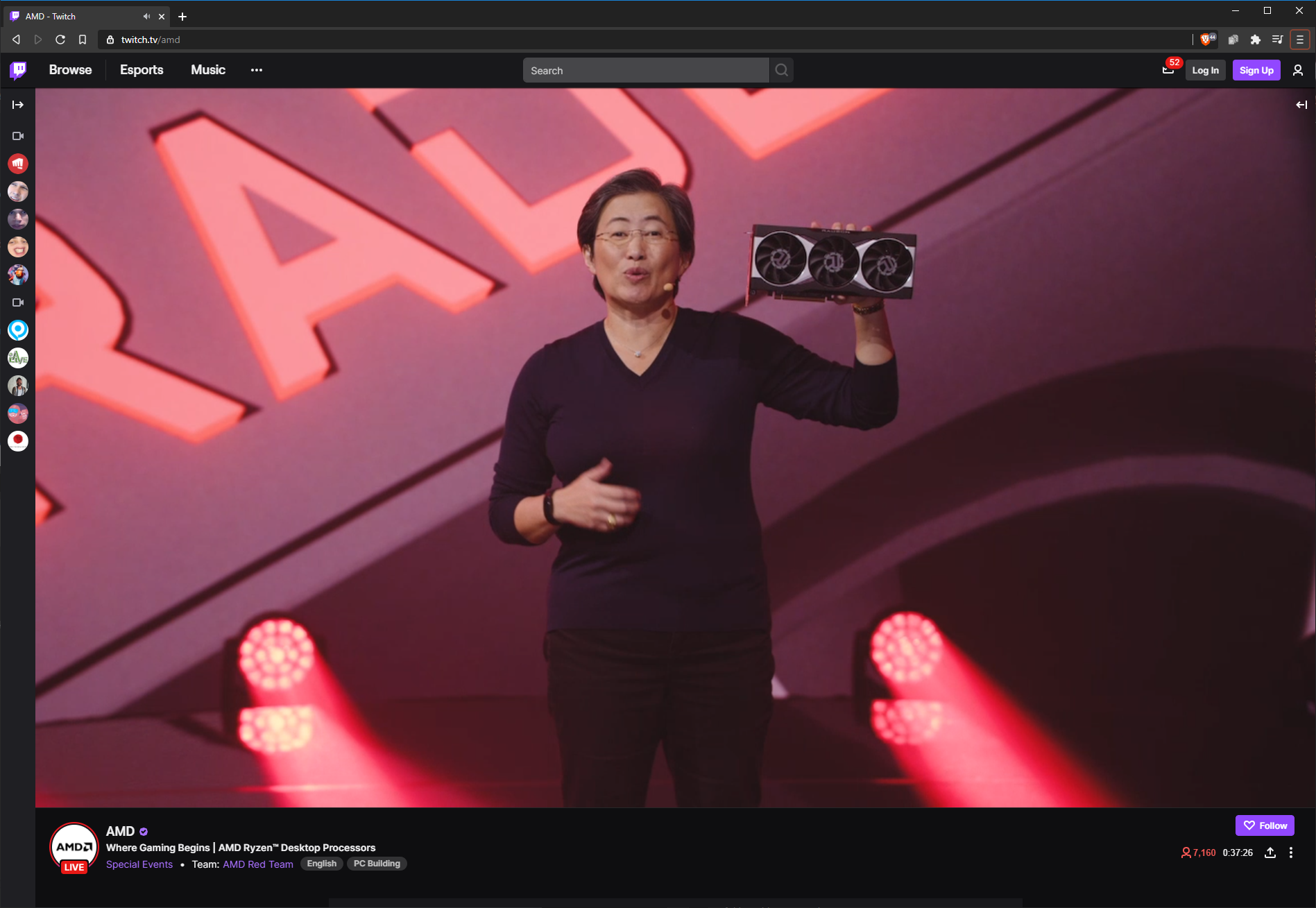The width and height of the screenshot is (1316, 908).
Task: Click the 7,160 viewer count
Action: point(1199,853)
